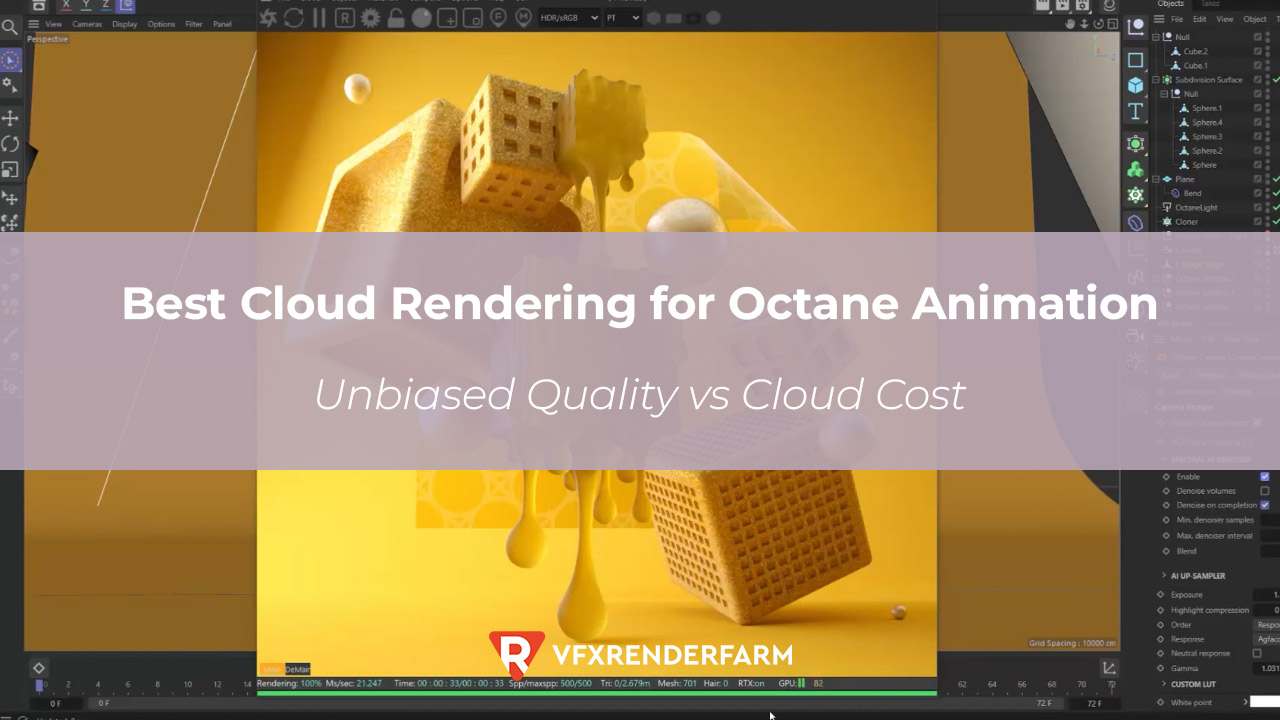Check the Neutral response checkbox
The height and width of the screenshot is (720, 1280).
coord(1257,653)
